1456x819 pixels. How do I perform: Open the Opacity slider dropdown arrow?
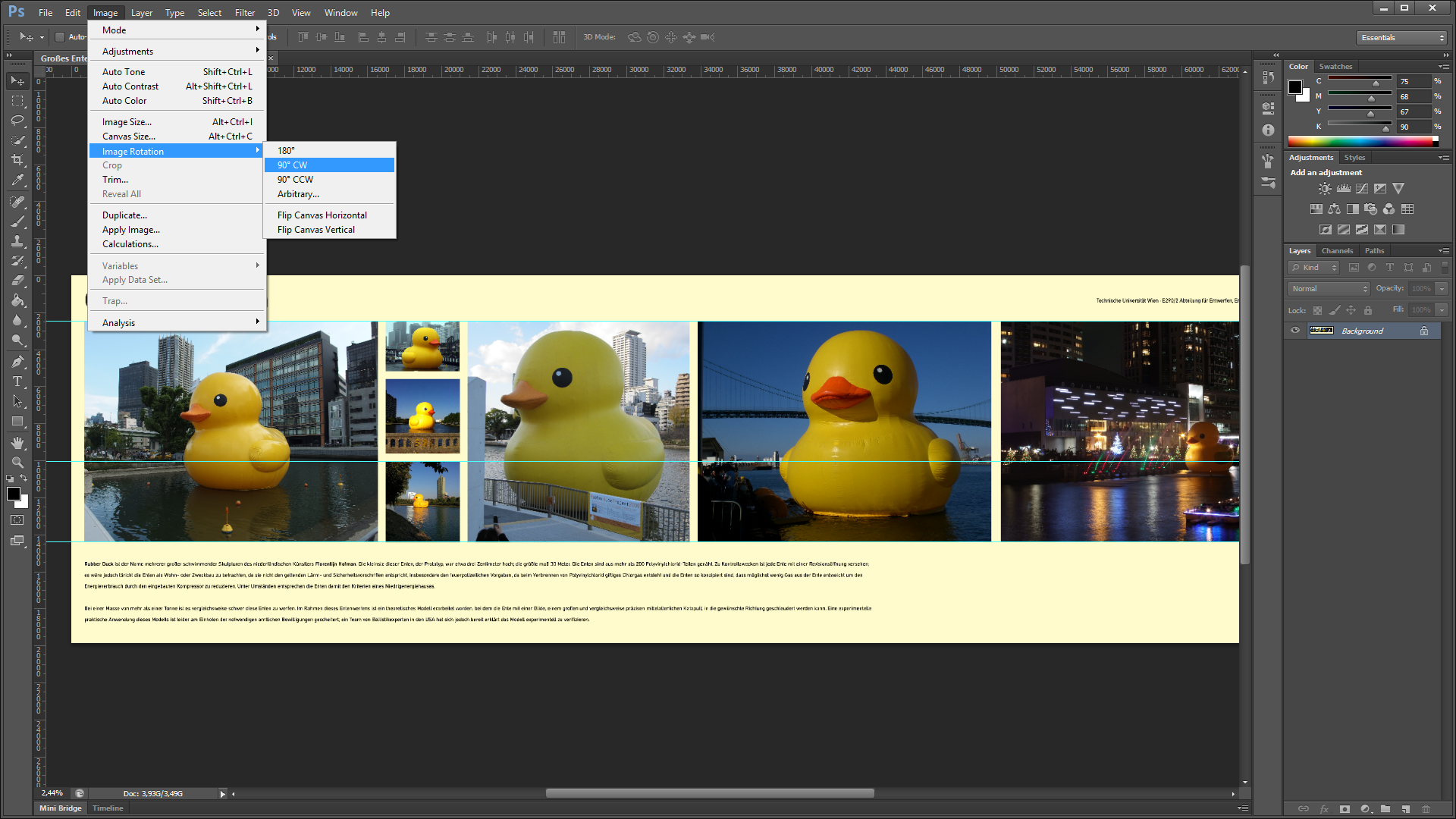coord(1442,289)
